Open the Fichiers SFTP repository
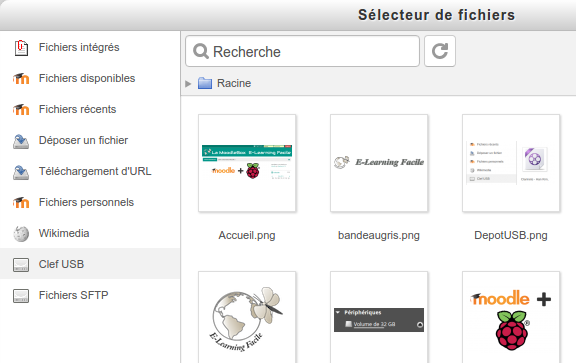Screen dimensions: 576x363 click(90, 295)
